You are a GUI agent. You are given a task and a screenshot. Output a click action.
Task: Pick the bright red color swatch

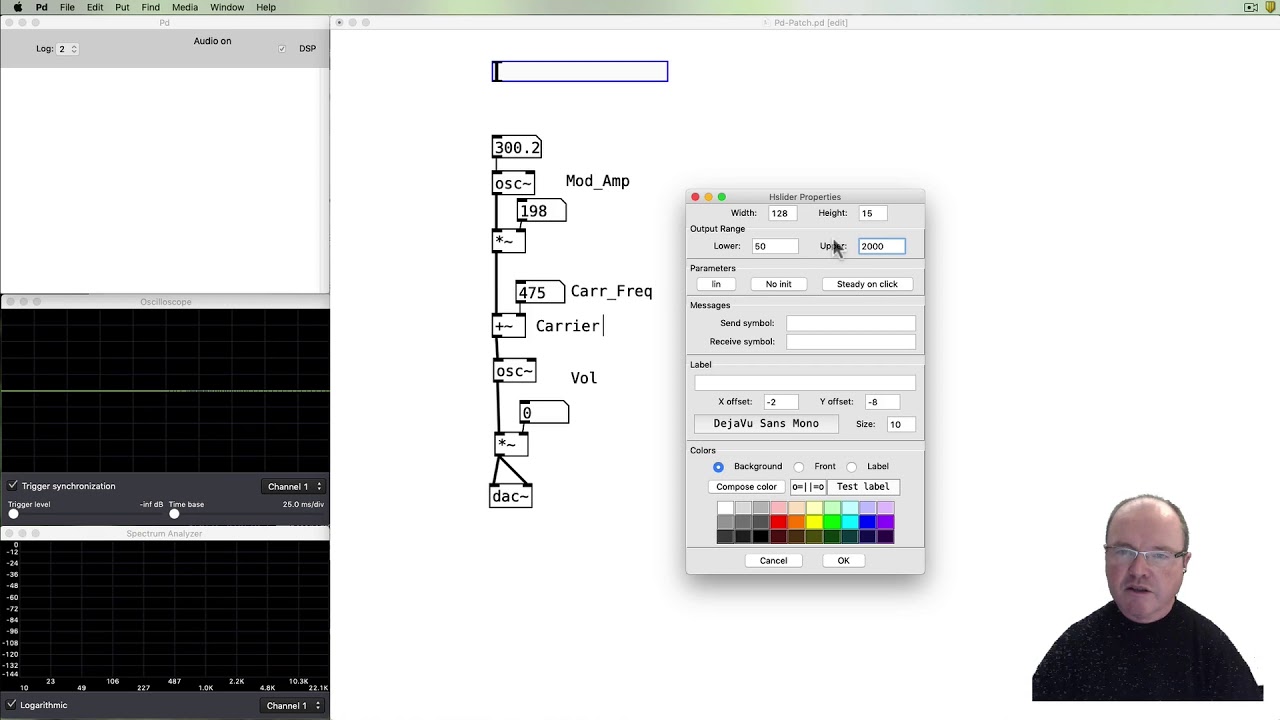click(x=779, y=522)
